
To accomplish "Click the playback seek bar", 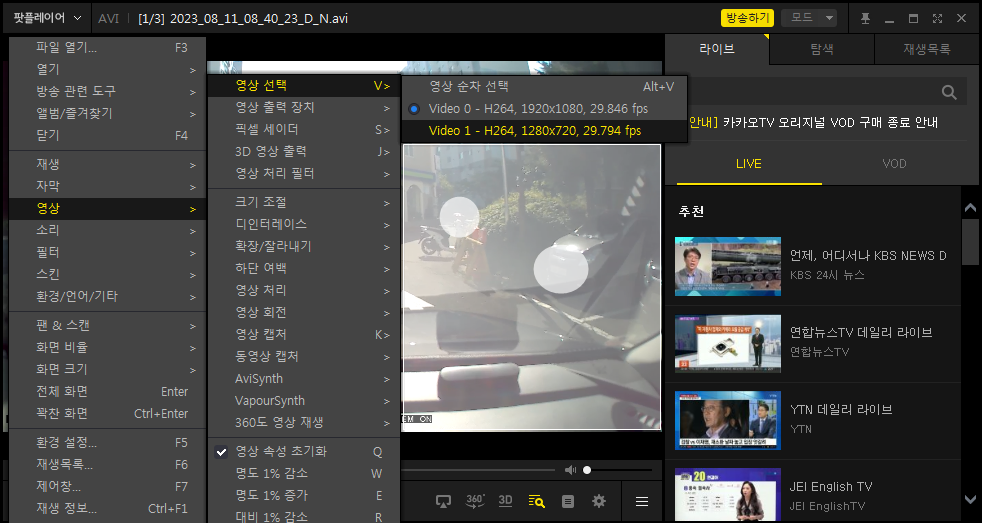I will [478, 470].
